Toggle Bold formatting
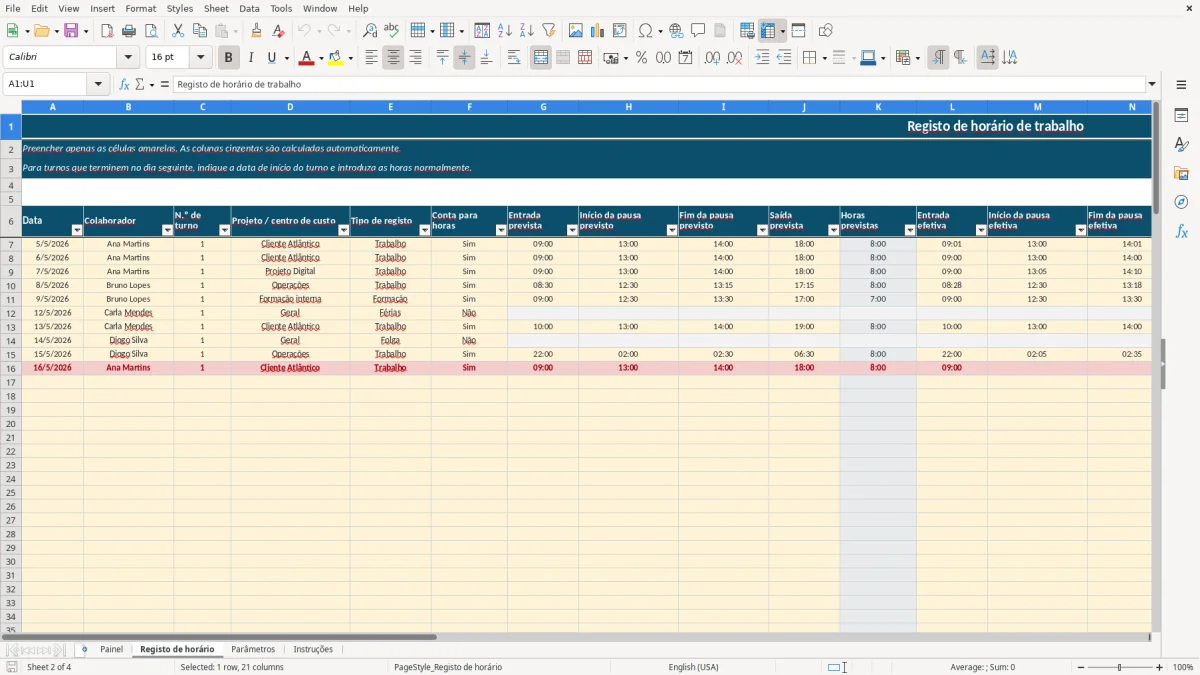 [229, 58]
